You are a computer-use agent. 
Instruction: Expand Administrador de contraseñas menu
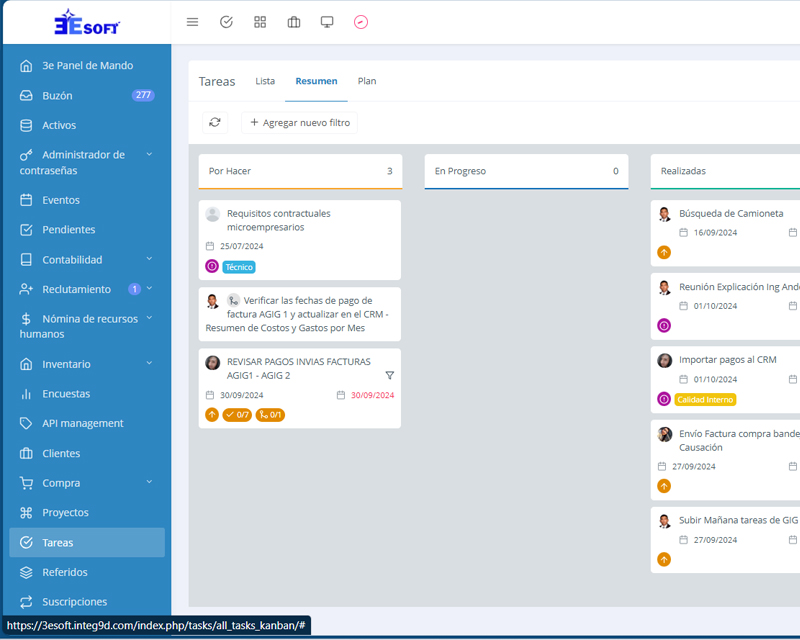pyautogui.click(x=149, y=155)
